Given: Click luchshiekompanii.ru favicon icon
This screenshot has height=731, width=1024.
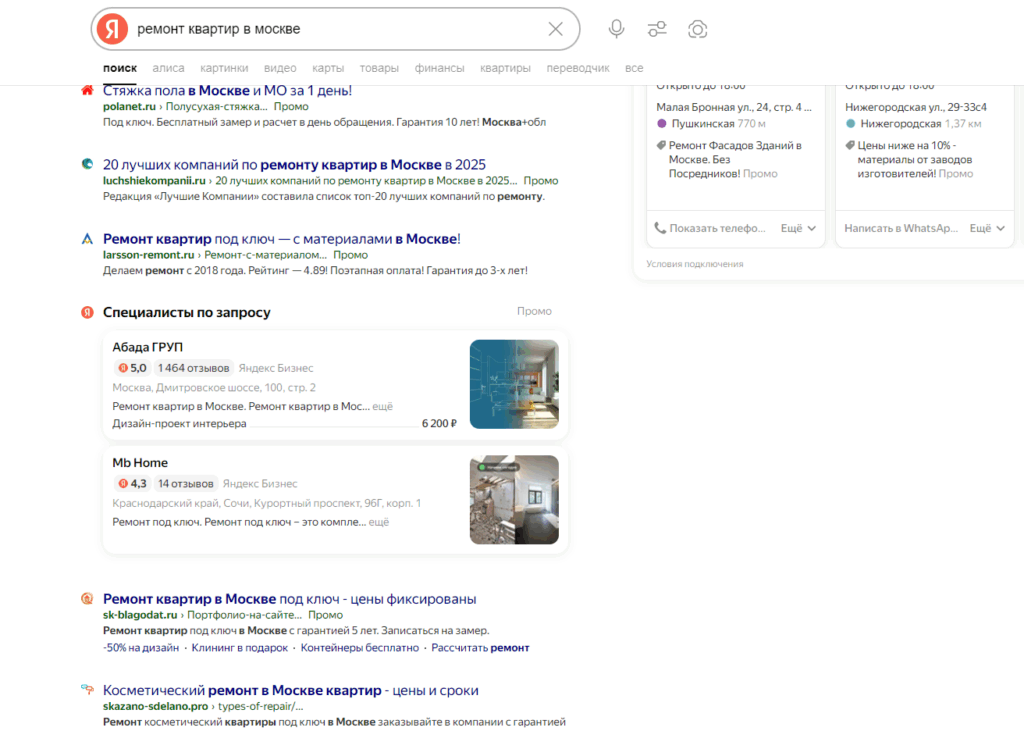Looking at the screenshot, I should [x=87, y=164].
